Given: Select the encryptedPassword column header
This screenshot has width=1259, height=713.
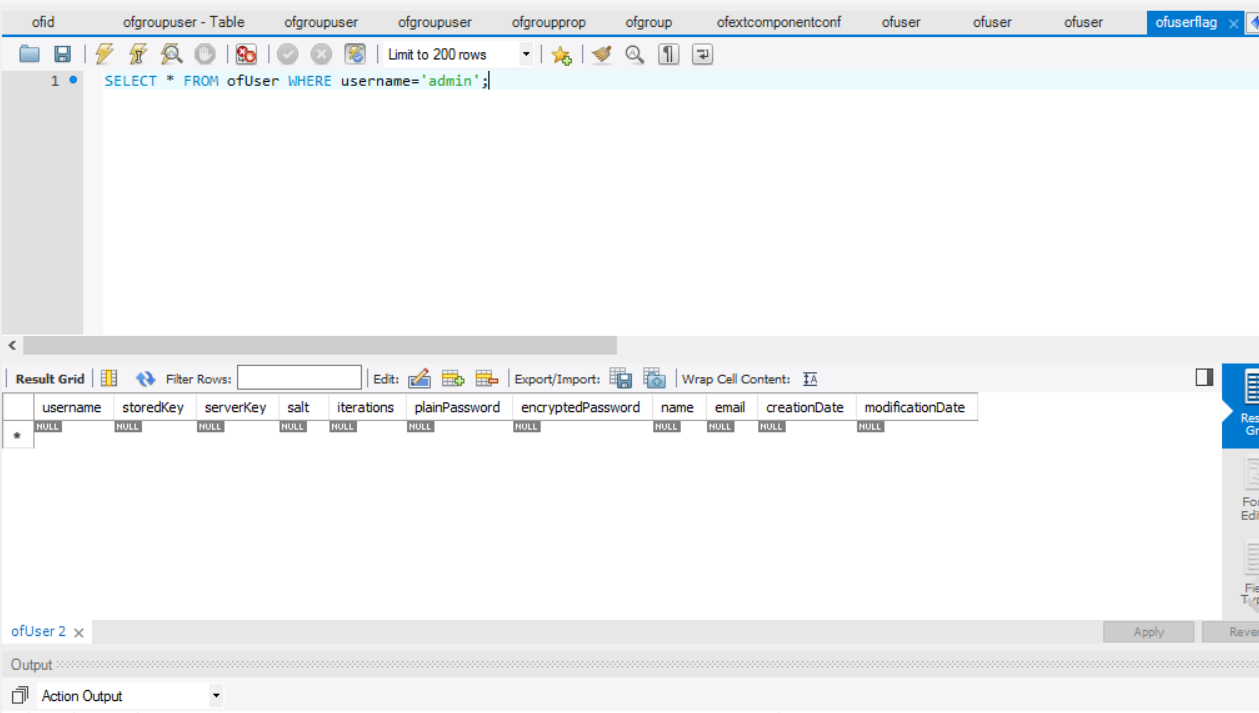Looking at the screenshot, I should tap(581, 407).
